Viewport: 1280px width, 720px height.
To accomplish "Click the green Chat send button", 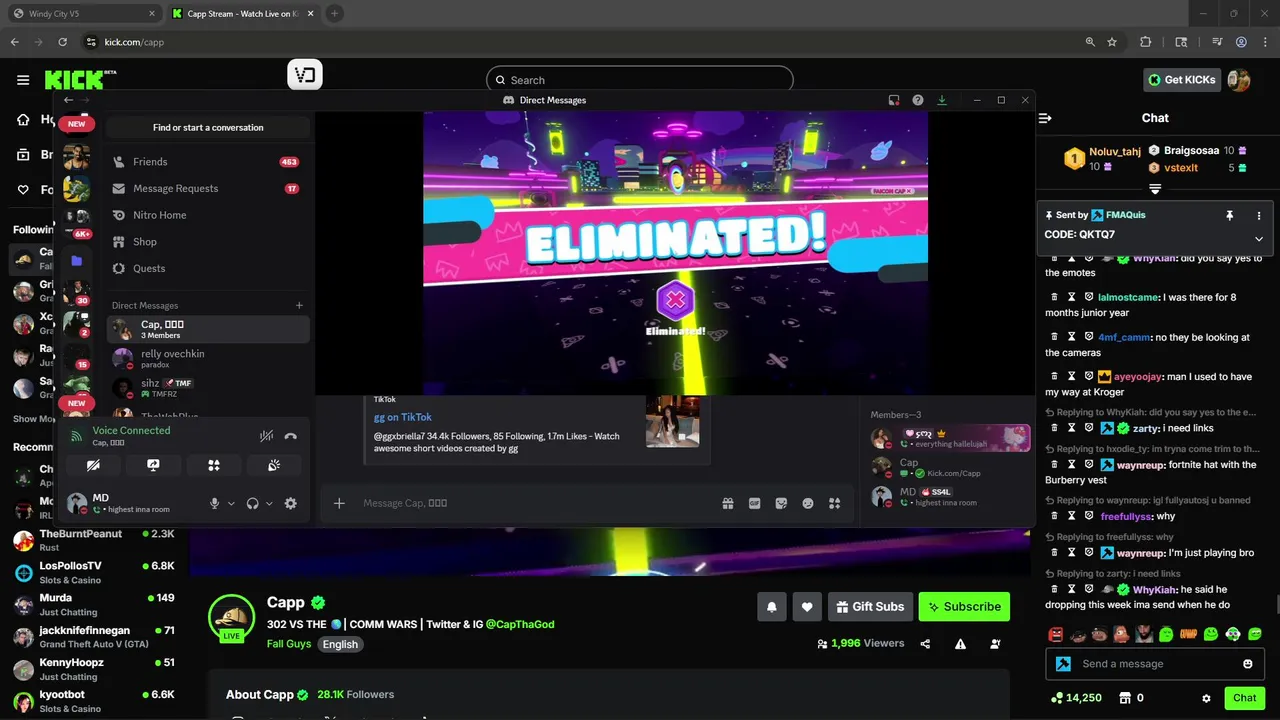I will coord(1244,698).
